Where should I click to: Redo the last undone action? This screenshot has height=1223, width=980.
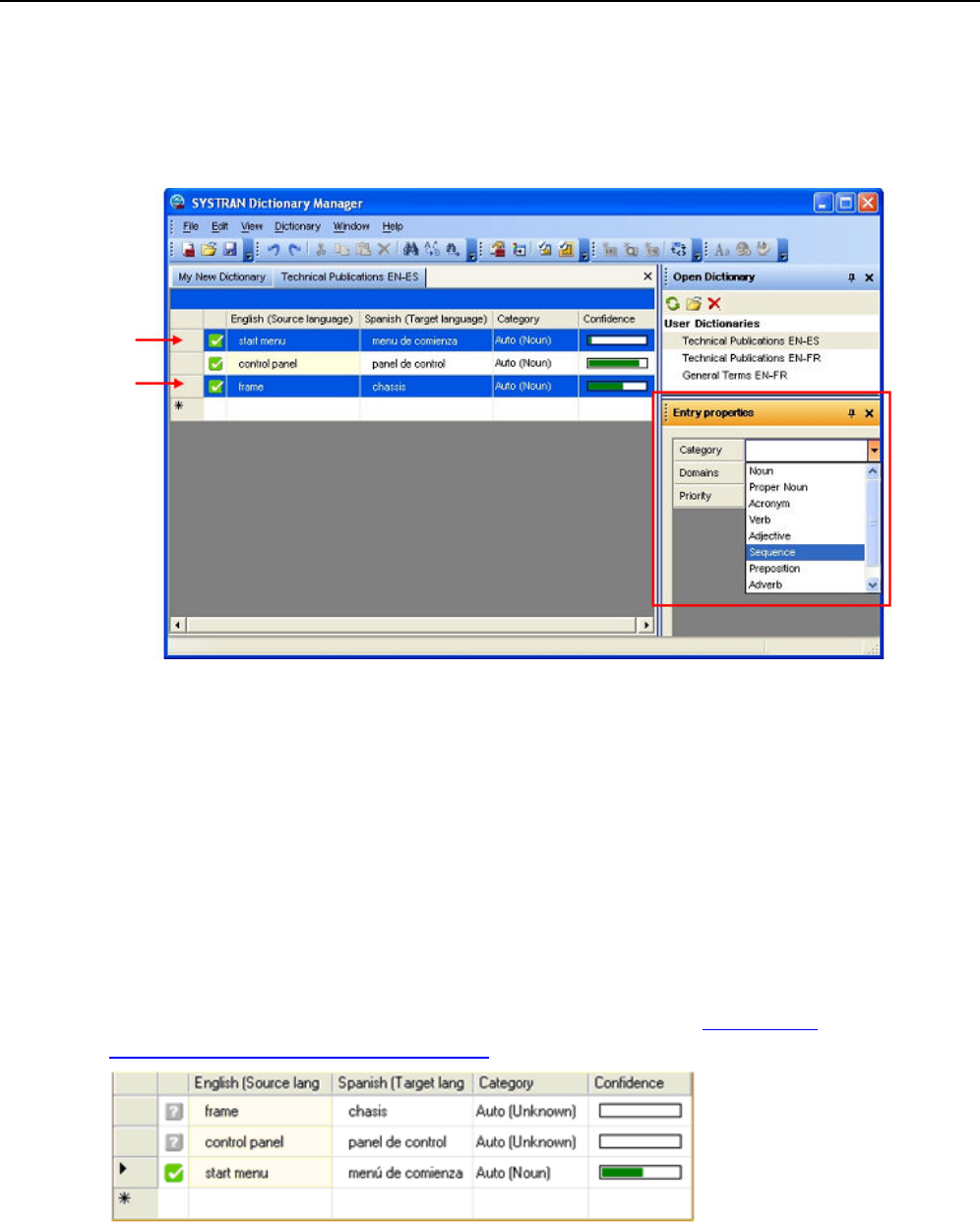point(294,250)
